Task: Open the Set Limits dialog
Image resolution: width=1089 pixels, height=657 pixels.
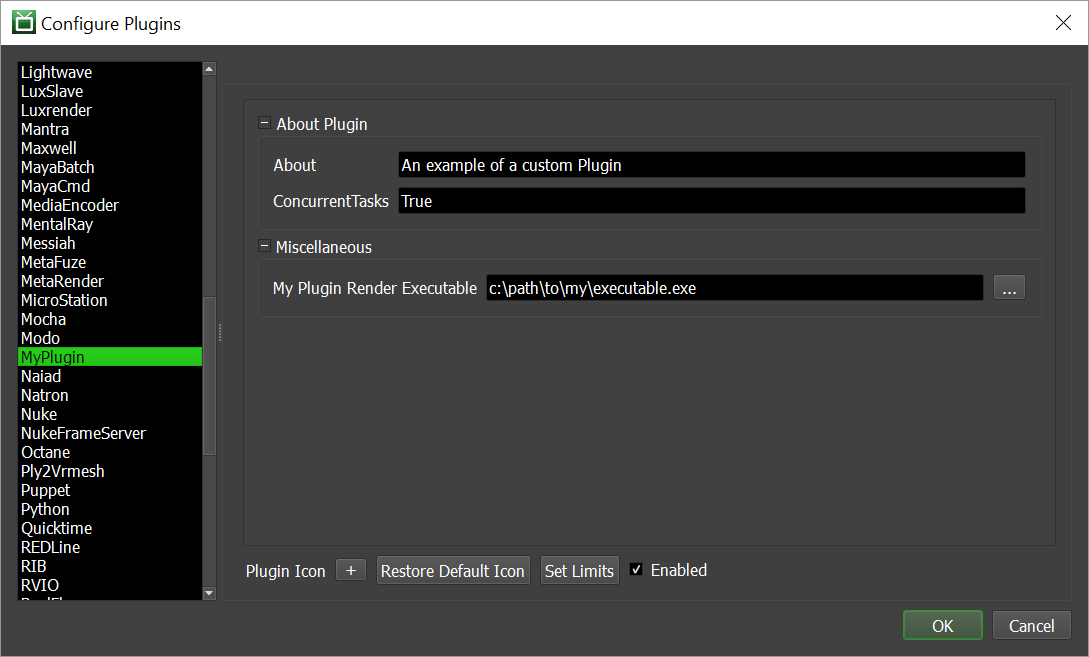Action: tap(579, 570)
